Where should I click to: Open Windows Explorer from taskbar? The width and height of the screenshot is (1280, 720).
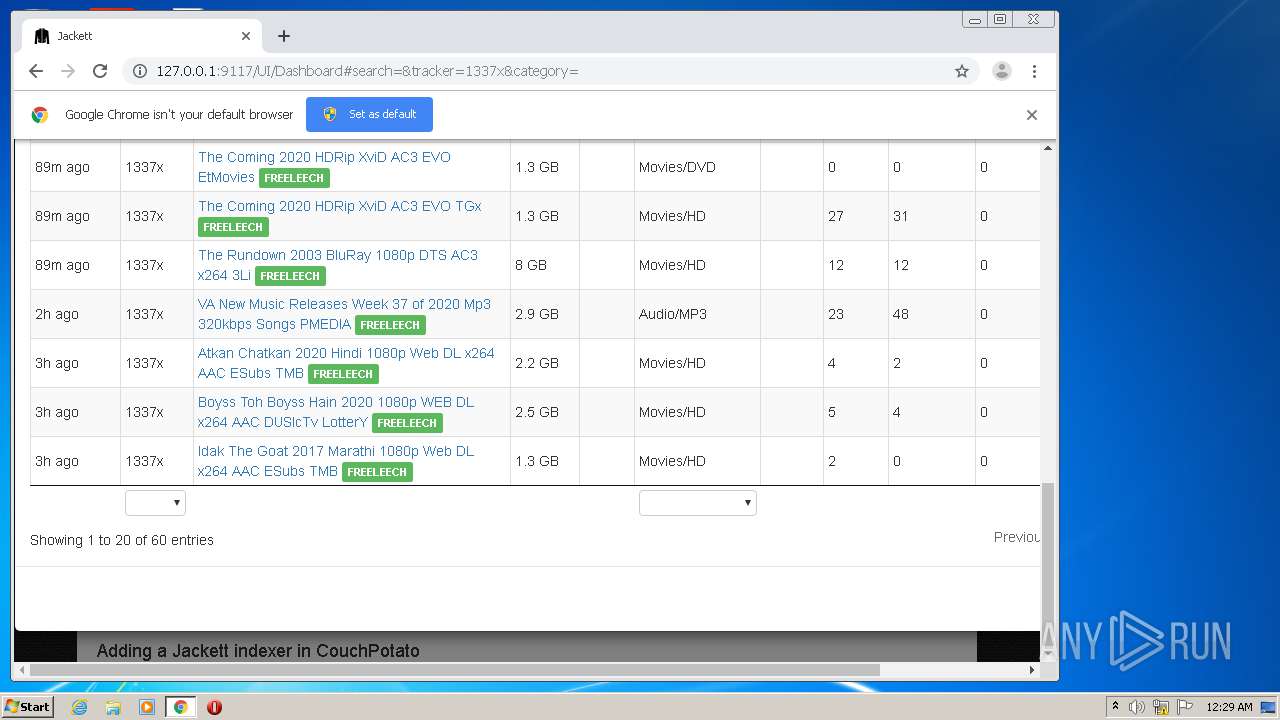(113, 707)
